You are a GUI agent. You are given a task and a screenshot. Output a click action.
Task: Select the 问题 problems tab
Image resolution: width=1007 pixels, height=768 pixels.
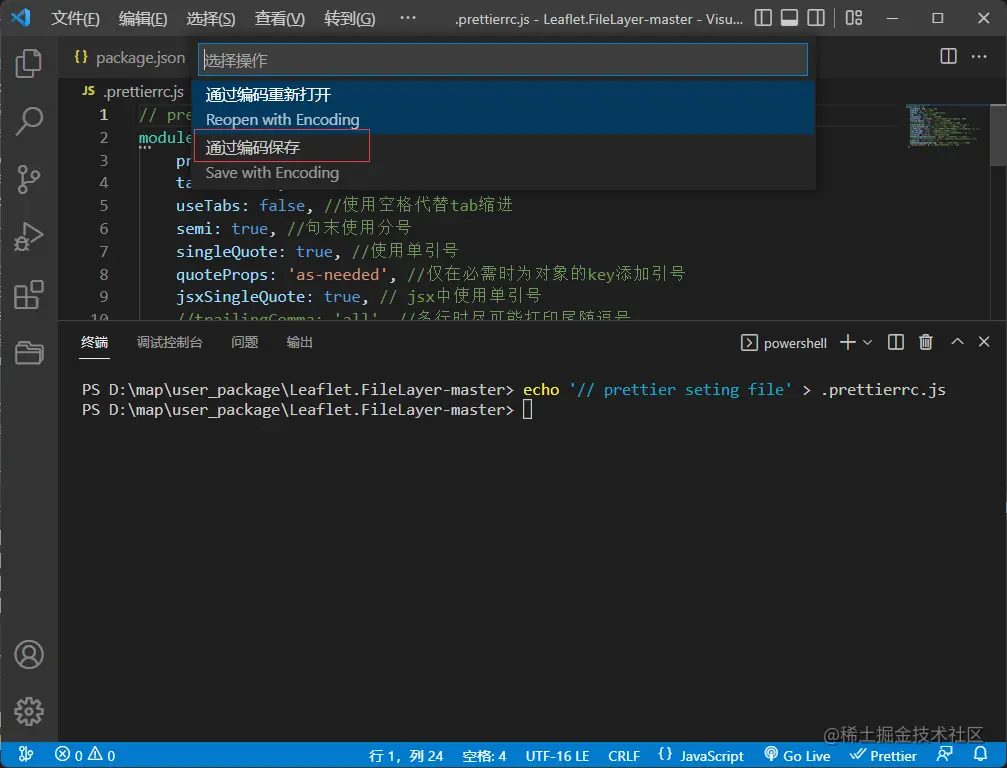(x=245, y=342)
